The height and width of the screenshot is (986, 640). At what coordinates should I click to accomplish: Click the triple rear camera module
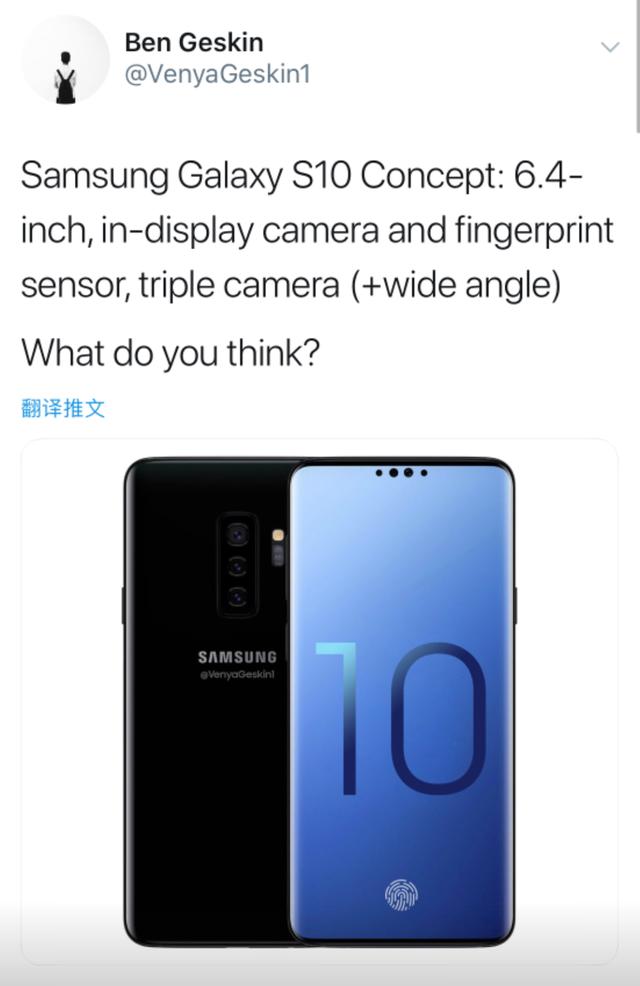click(238, 564)
